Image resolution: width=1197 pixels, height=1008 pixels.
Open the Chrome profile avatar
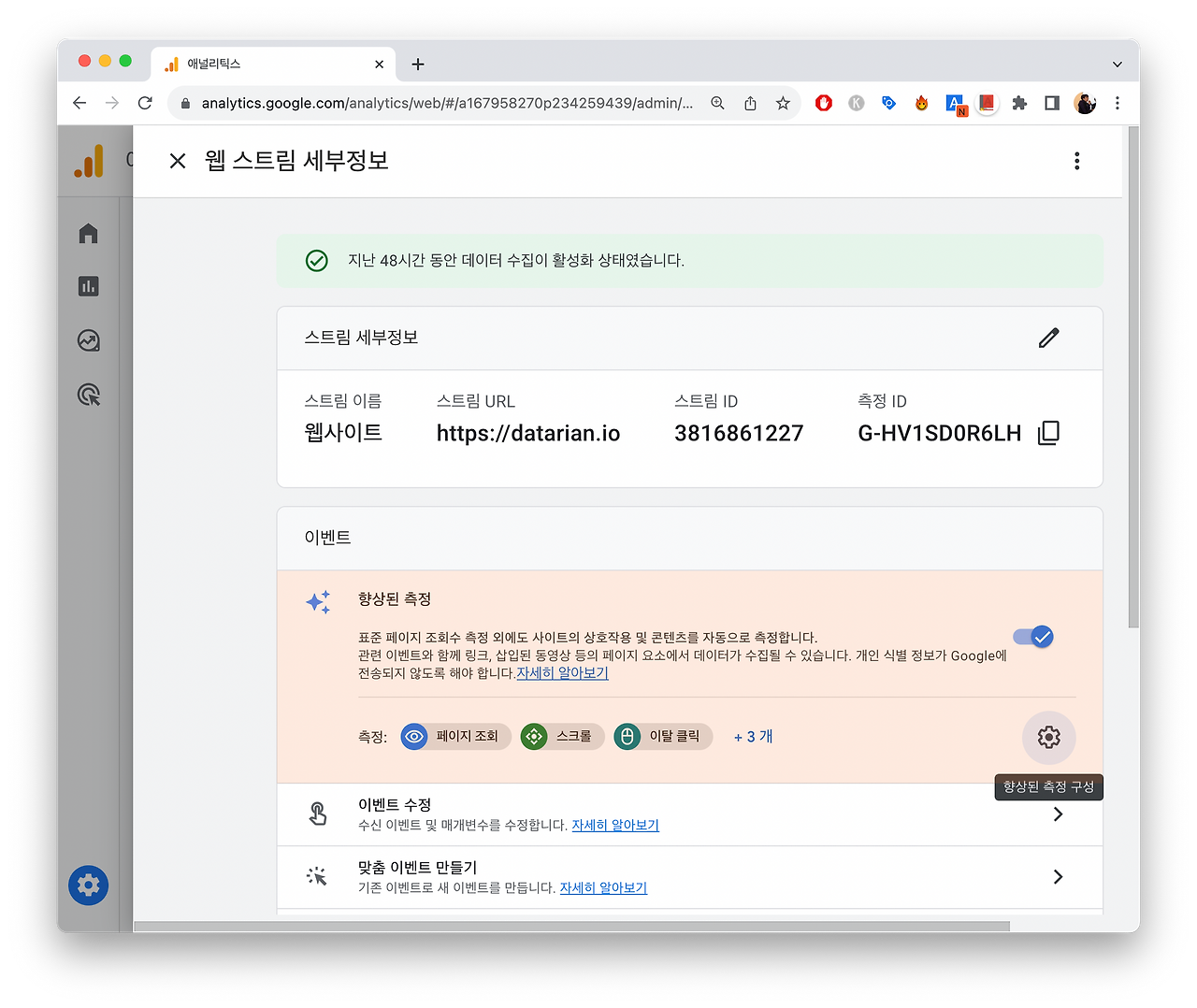(1085, 103)
